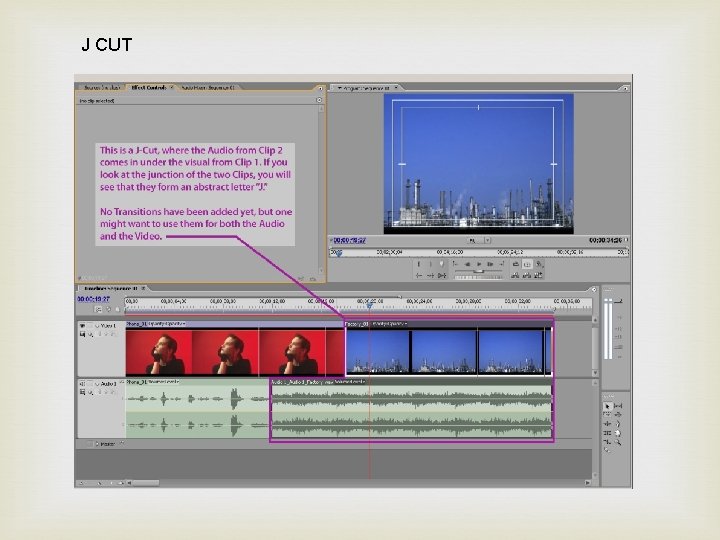Click the Loop playback icon
This screenshot has width=720, height=540.
click(516, 264)
